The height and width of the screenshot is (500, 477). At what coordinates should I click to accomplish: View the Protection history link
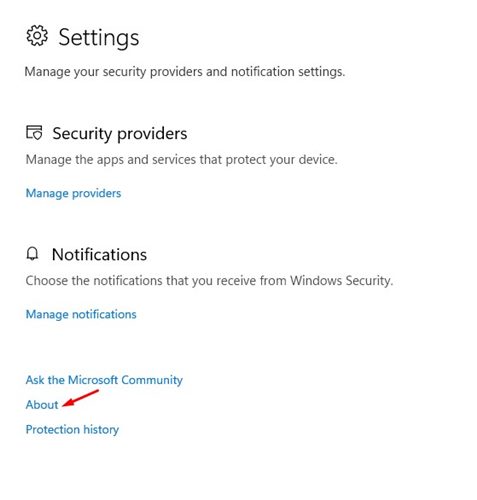(x=72, y=429)
